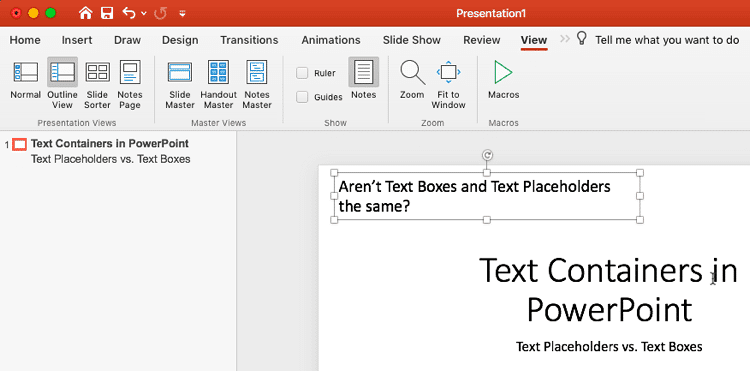Open the Review ribbon tab

click(482, 40)
